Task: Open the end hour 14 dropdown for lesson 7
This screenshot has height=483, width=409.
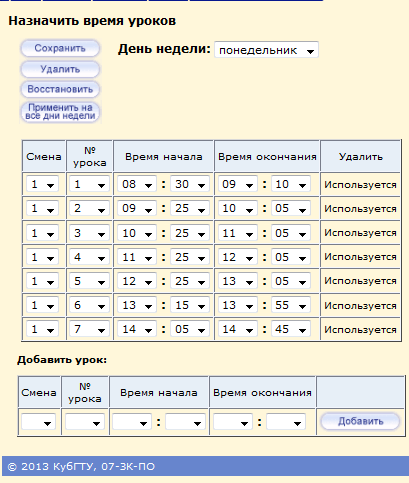Action: (238, 329)
